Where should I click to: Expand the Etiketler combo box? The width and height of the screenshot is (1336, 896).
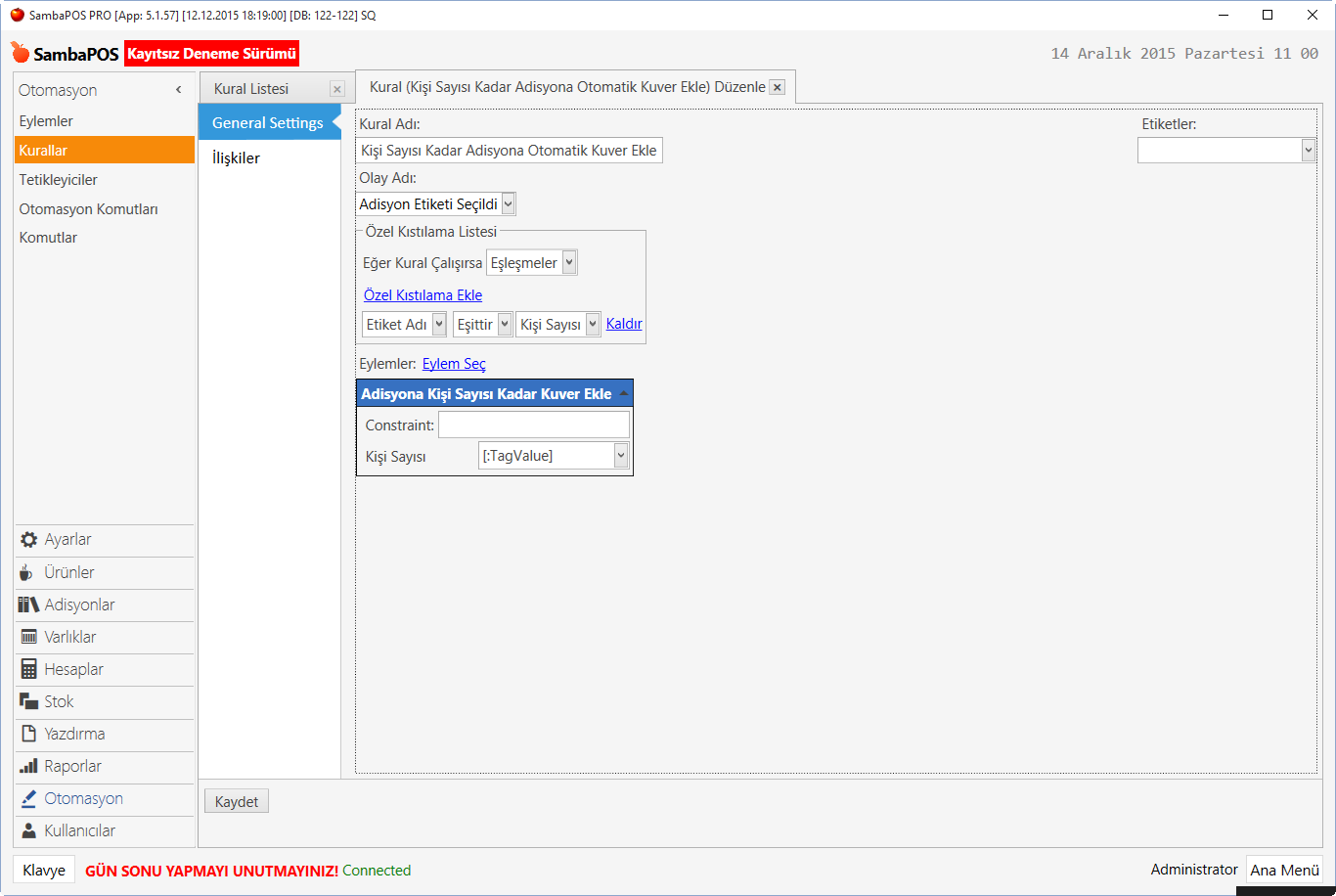click(x=1309, y=150)
